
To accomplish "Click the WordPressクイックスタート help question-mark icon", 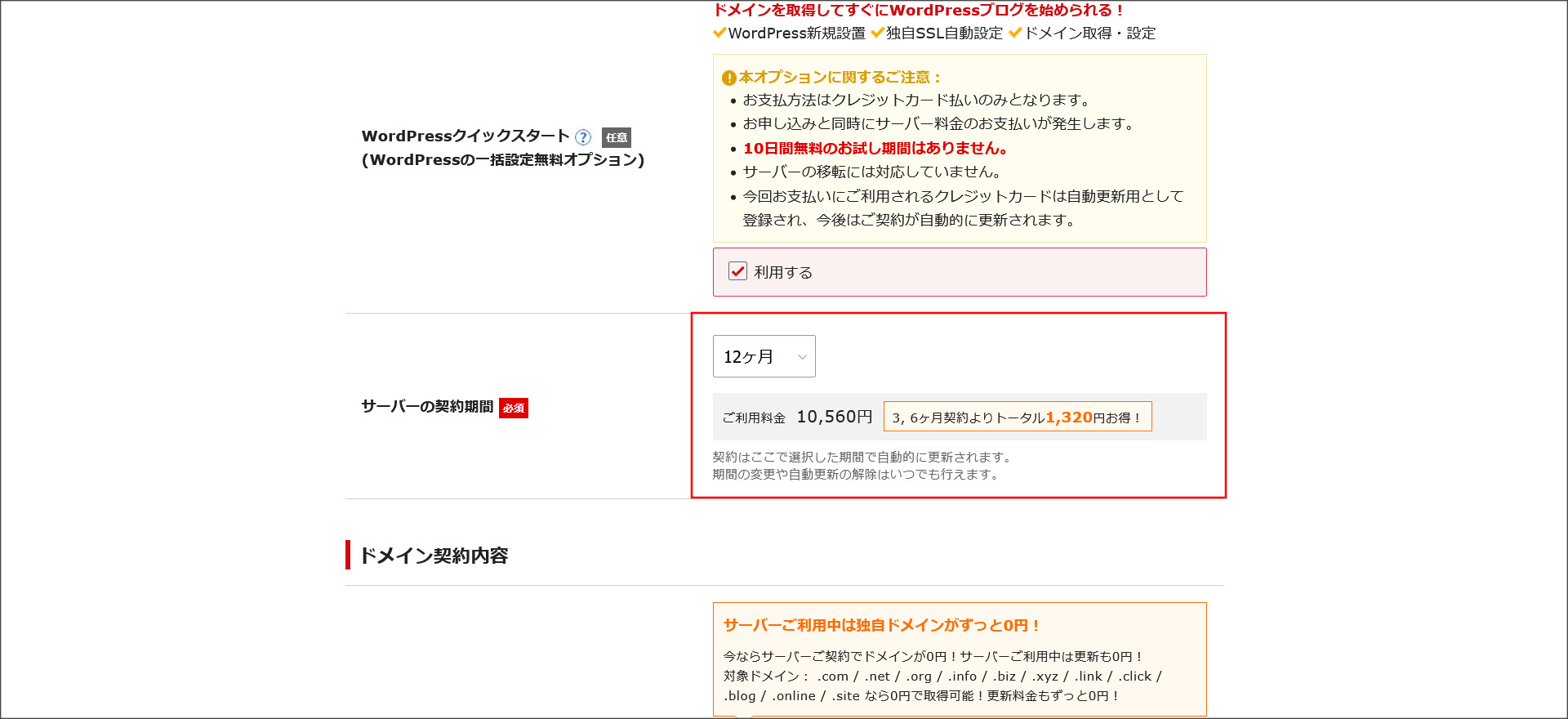I will pyautogui.click(x=582, y=137).
